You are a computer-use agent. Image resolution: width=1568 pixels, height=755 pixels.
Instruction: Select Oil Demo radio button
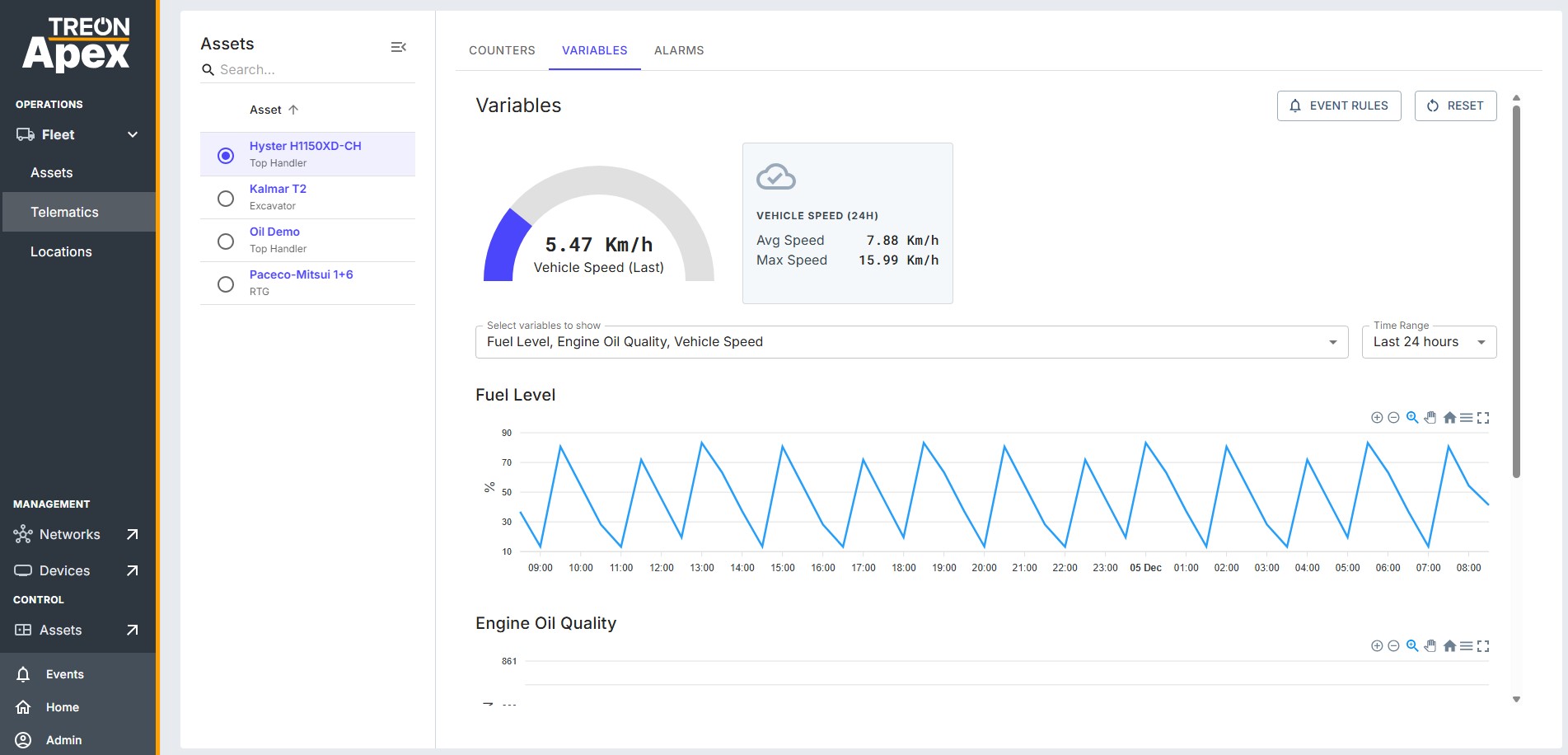point(225,241)
